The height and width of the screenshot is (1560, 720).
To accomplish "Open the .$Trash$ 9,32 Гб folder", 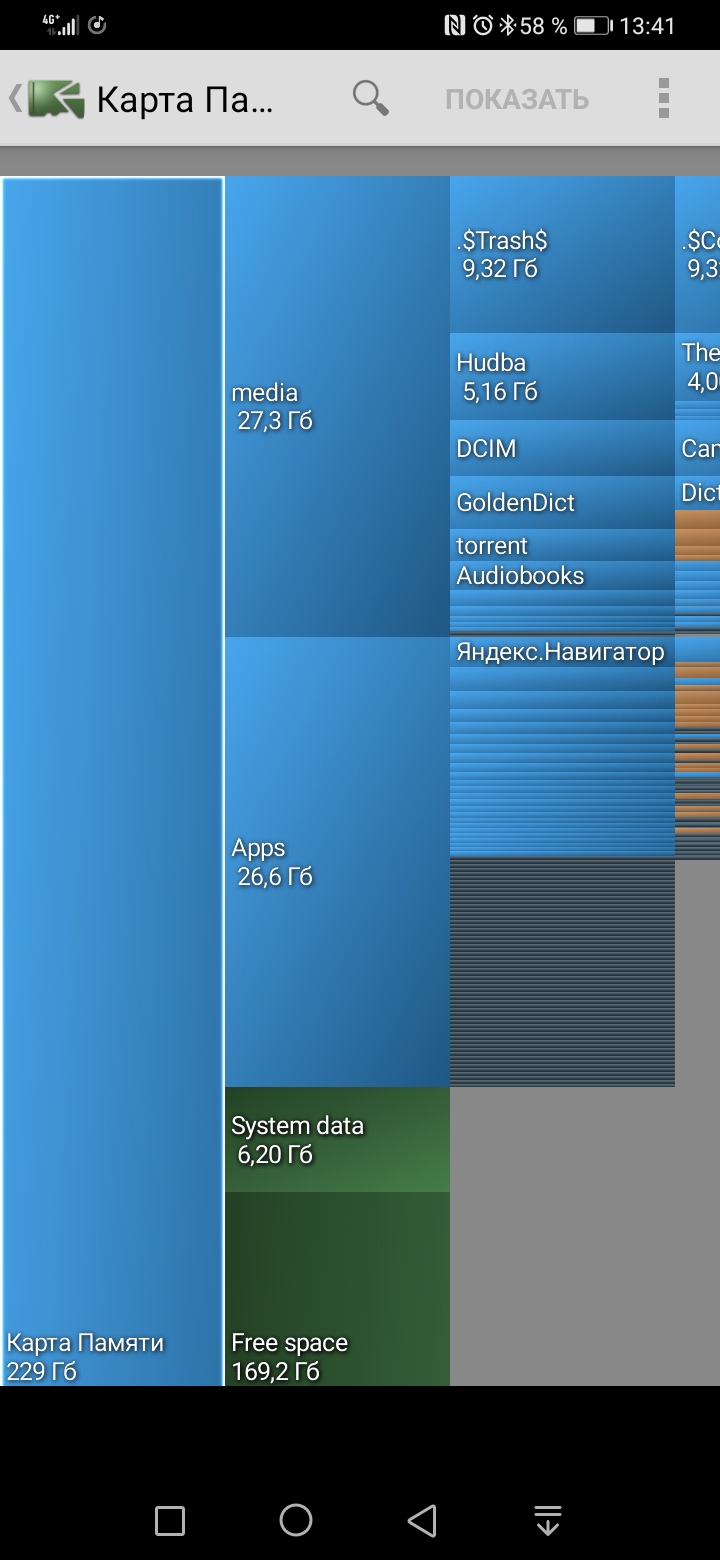I will pyautogui.click(x=561, y=255).
